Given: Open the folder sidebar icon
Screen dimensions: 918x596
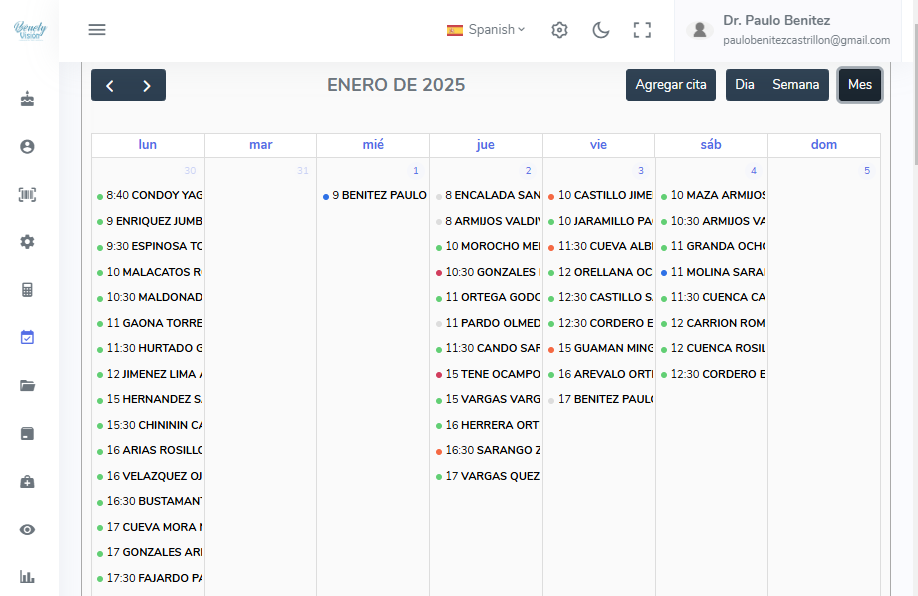Looking at the screenshot, I should click(x=27, y=386).
